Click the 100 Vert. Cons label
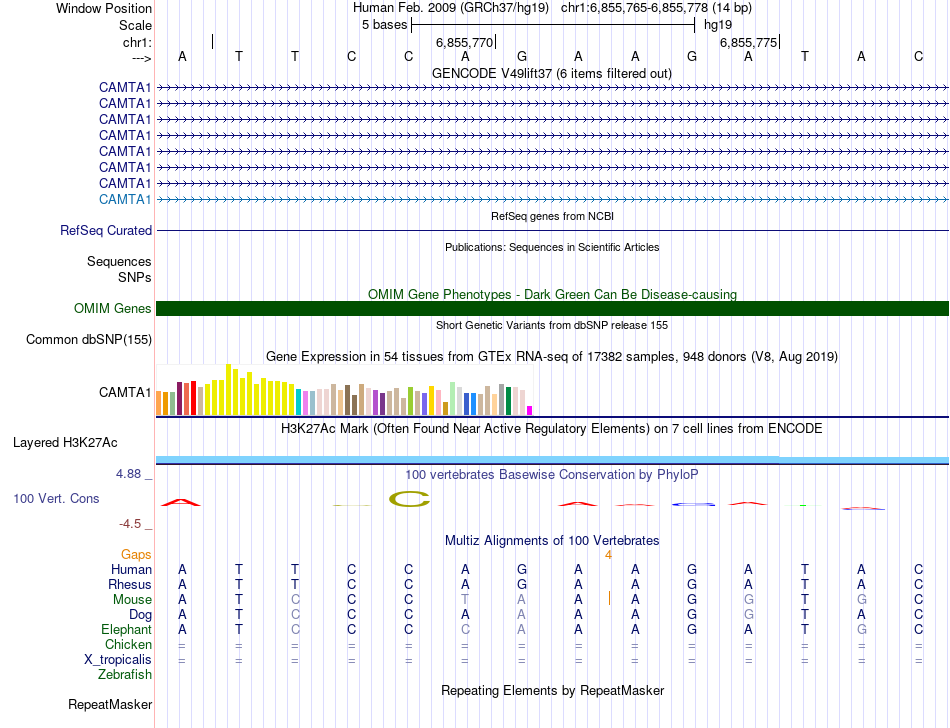Viewport: 950px width, 728px height. click(56, 498)
